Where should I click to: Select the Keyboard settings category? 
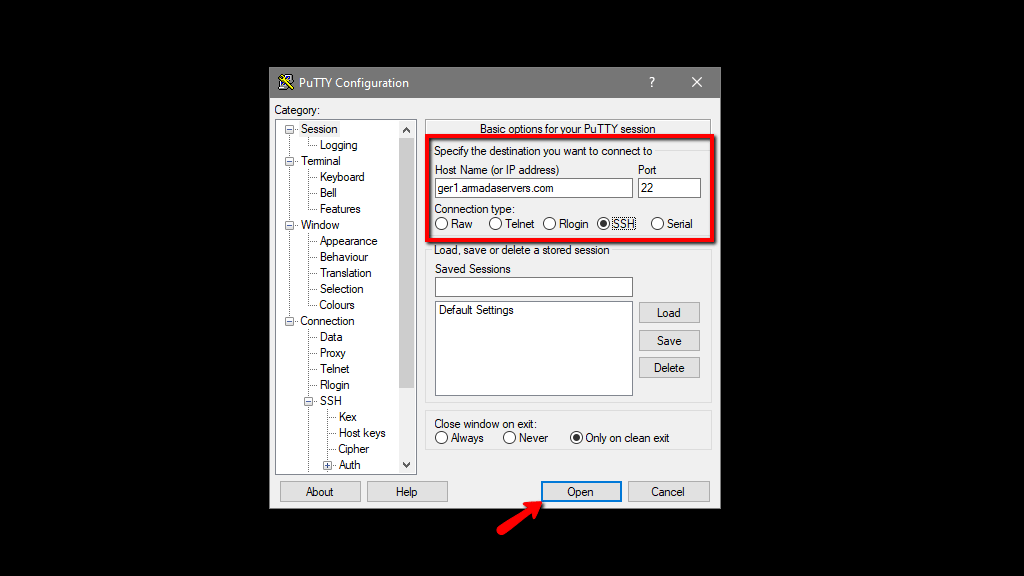[x=341, y=176]
